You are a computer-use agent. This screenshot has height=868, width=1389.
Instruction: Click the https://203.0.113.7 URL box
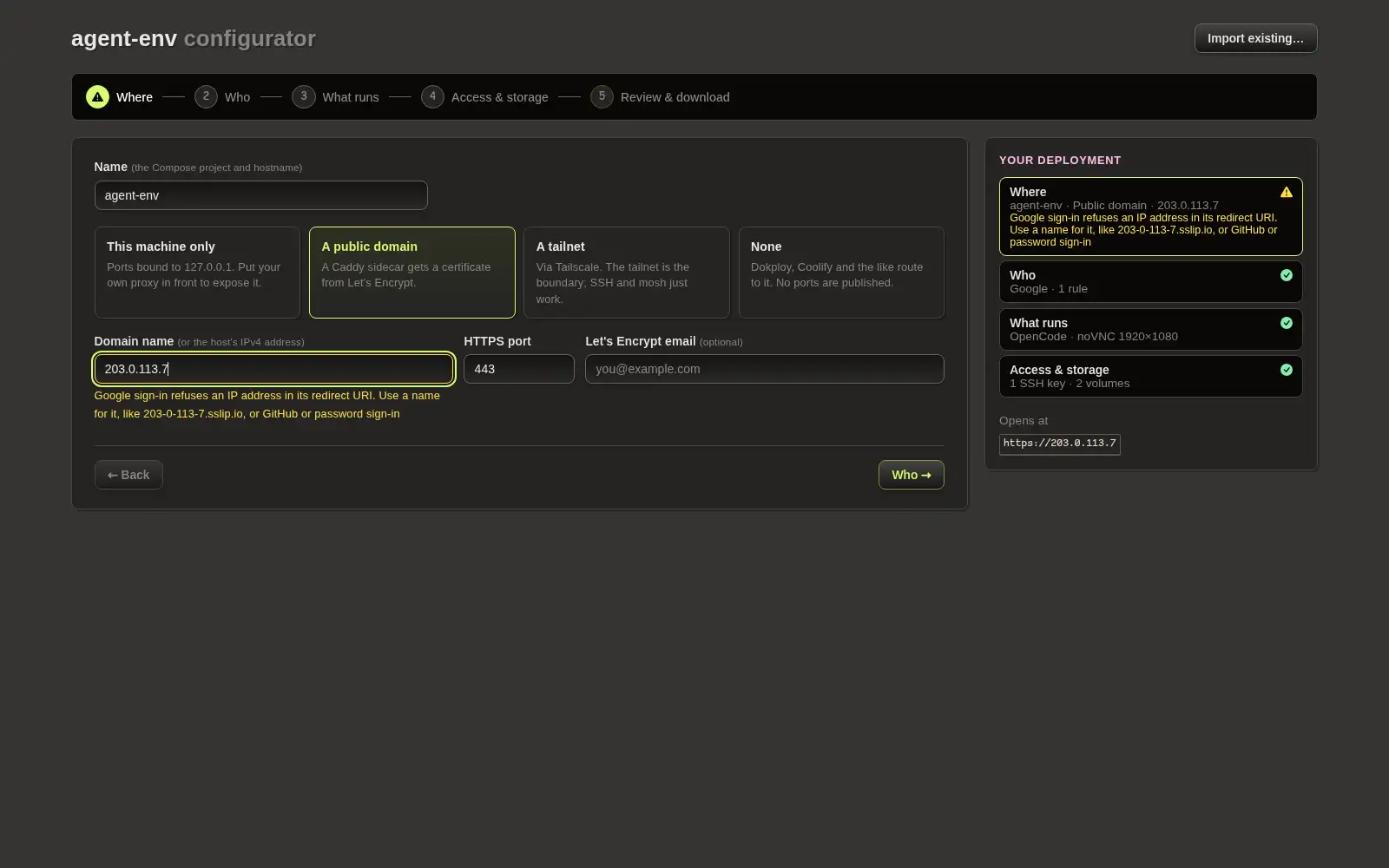tap(1059, 444)
